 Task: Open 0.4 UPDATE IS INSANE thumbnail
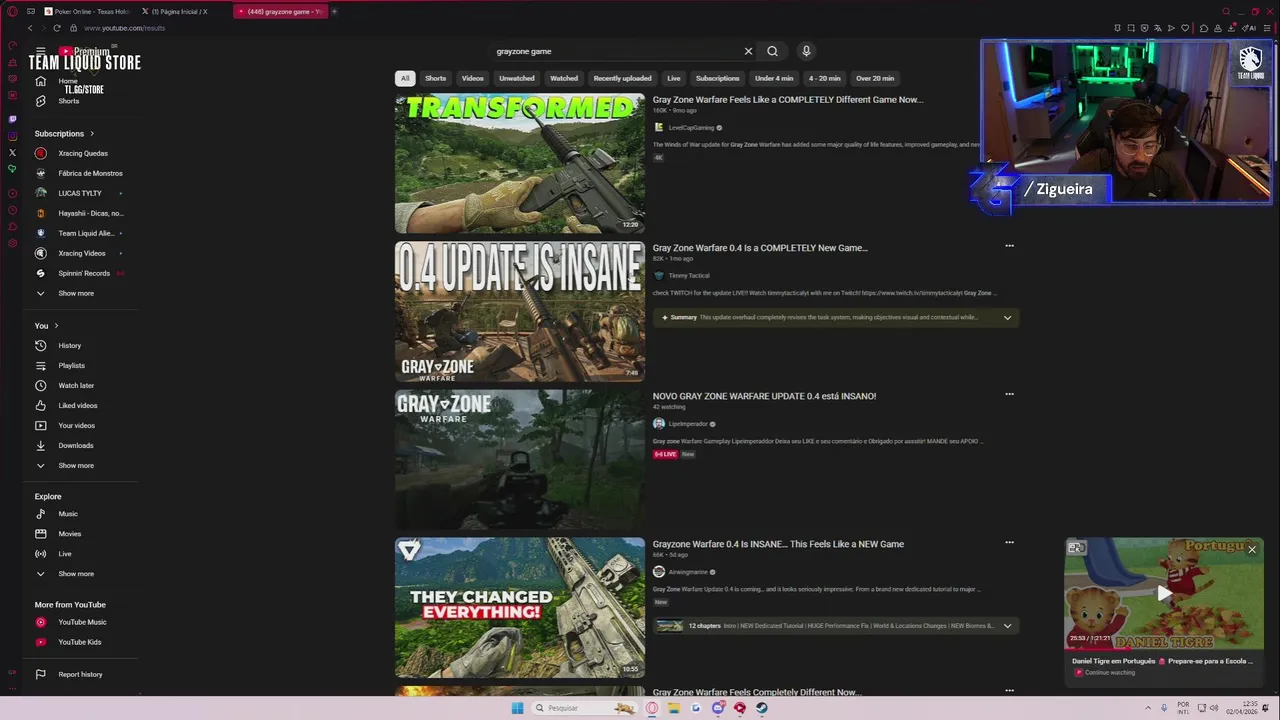tap(520, 312)
